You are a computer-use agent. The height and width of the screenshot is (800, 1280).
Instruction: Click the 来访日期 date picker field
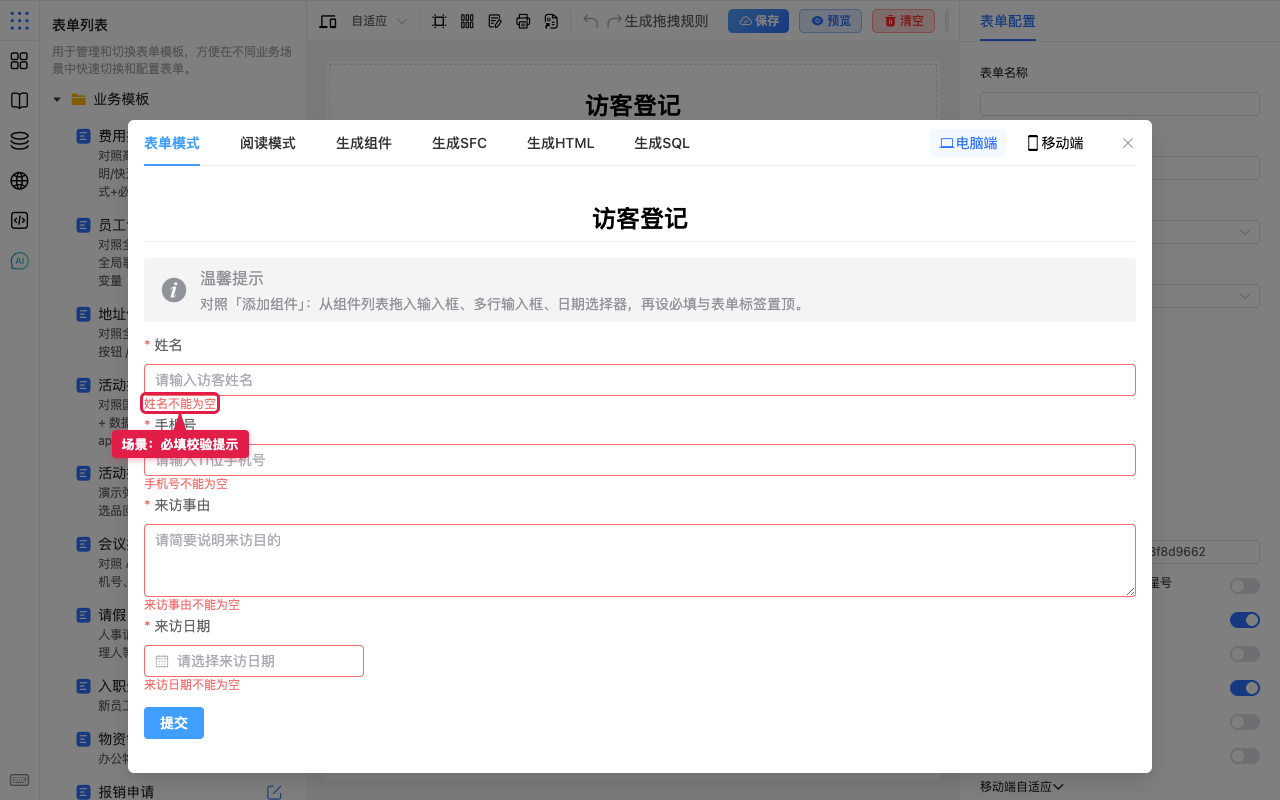(254, 661)
